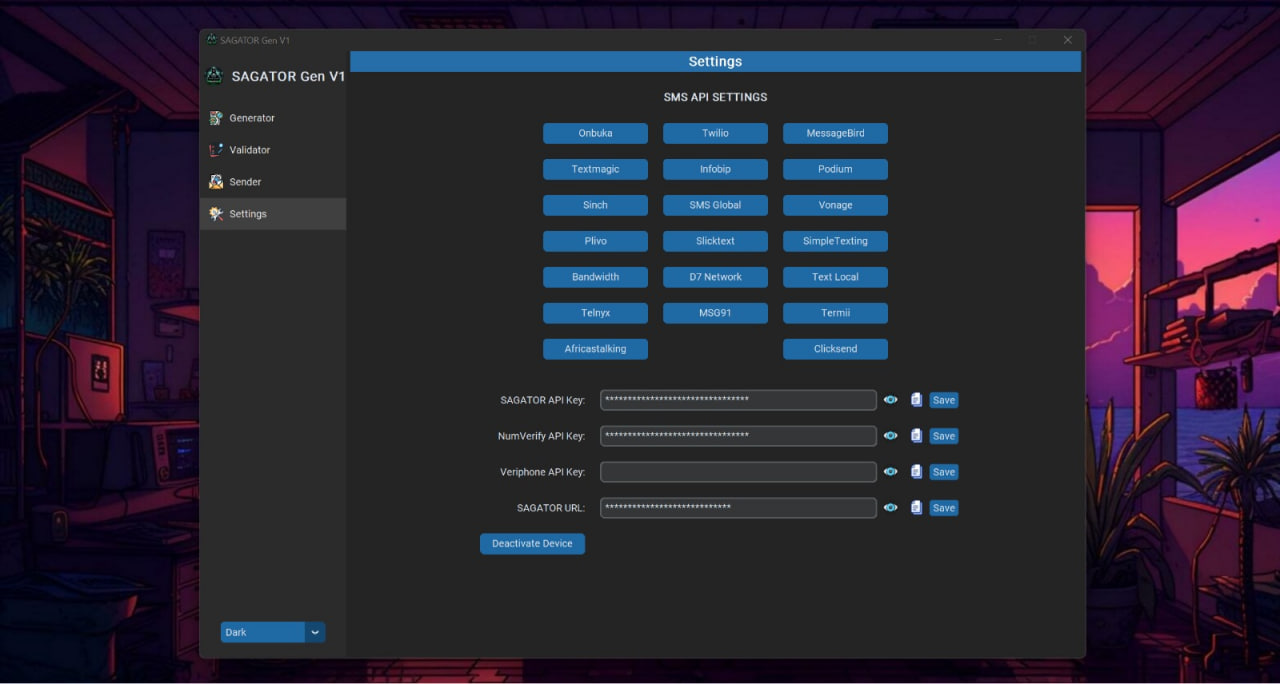Open MessageBird API settings
1280x684 pixels.
point(835,133)
